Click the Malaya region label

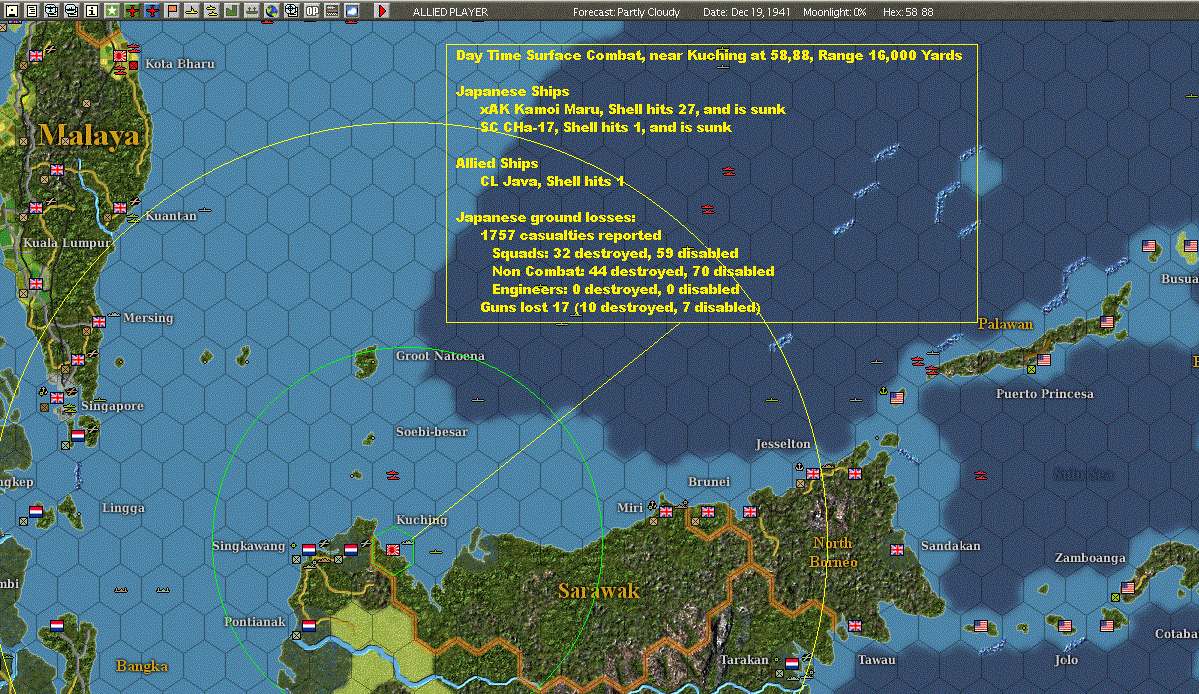tap(89, 136)
